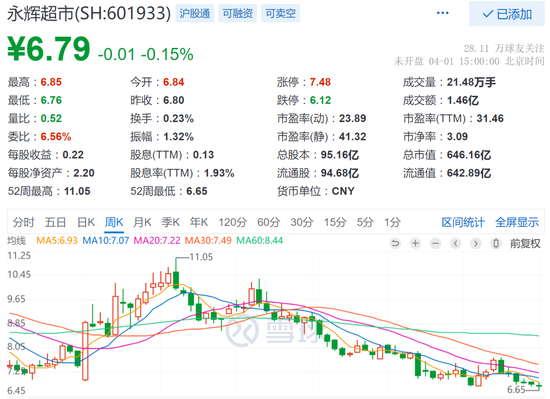Click 52周最高 value 11.05
This screenshot has height=399, width=550.
(x=77, y=191)
